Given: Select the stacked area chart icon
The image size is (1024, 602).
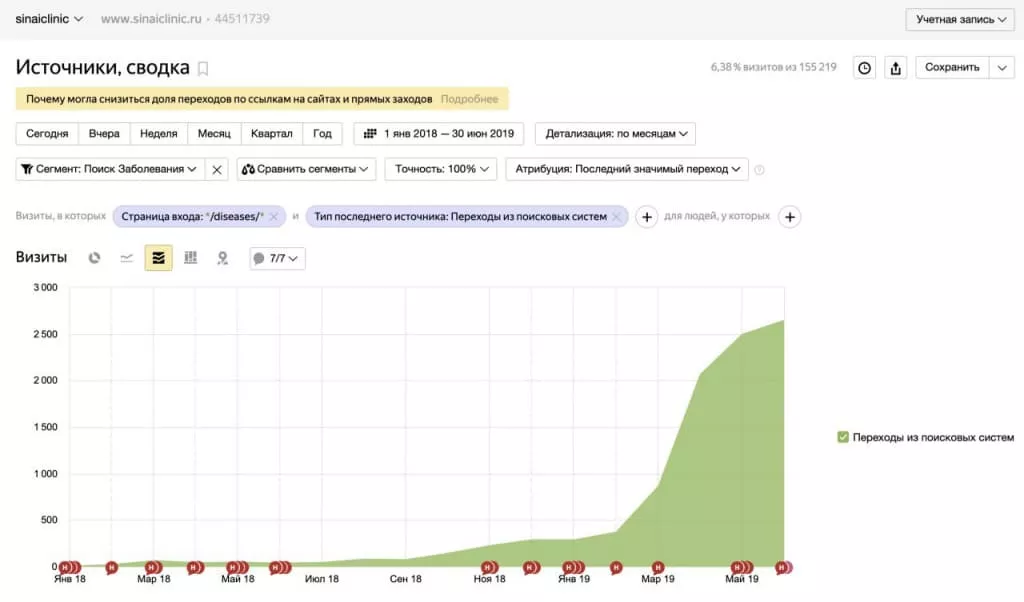Looking at the screenshot, I should tap(158, 258).
